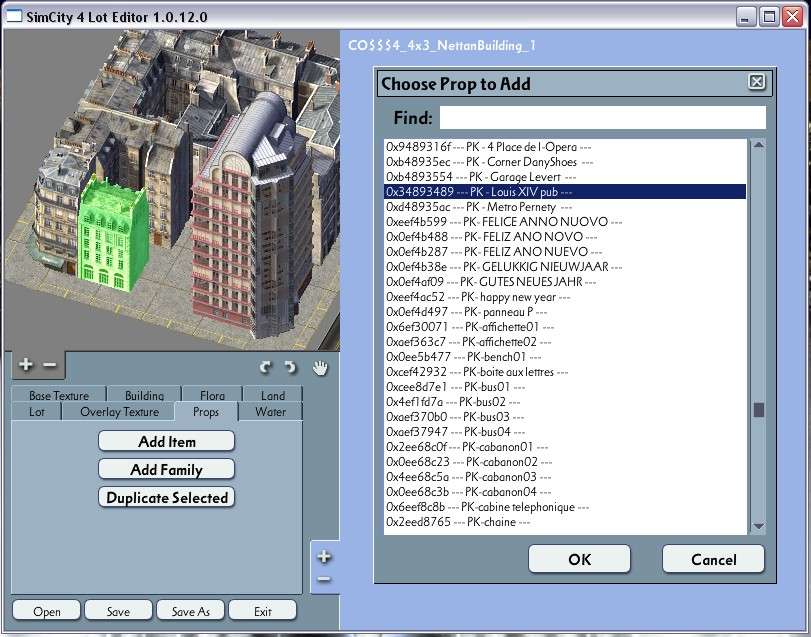Click the Add Family button

tap(167, 469)
